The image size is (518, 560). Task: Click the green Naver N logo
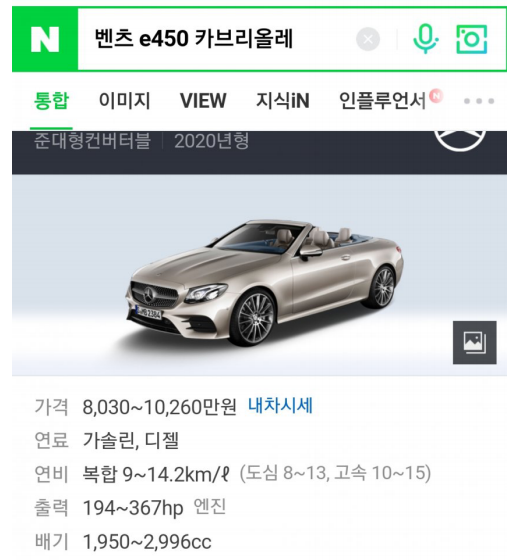(45, 39)
